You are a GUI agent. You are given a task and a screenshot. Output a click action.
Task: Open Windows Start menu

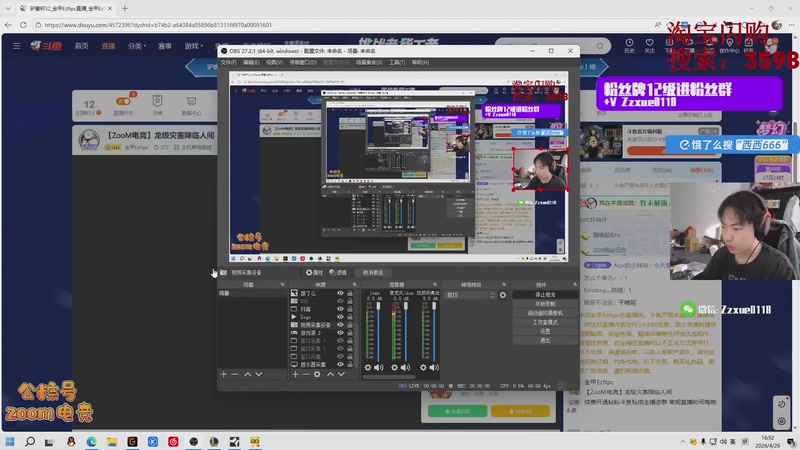[x=10, y=441]
